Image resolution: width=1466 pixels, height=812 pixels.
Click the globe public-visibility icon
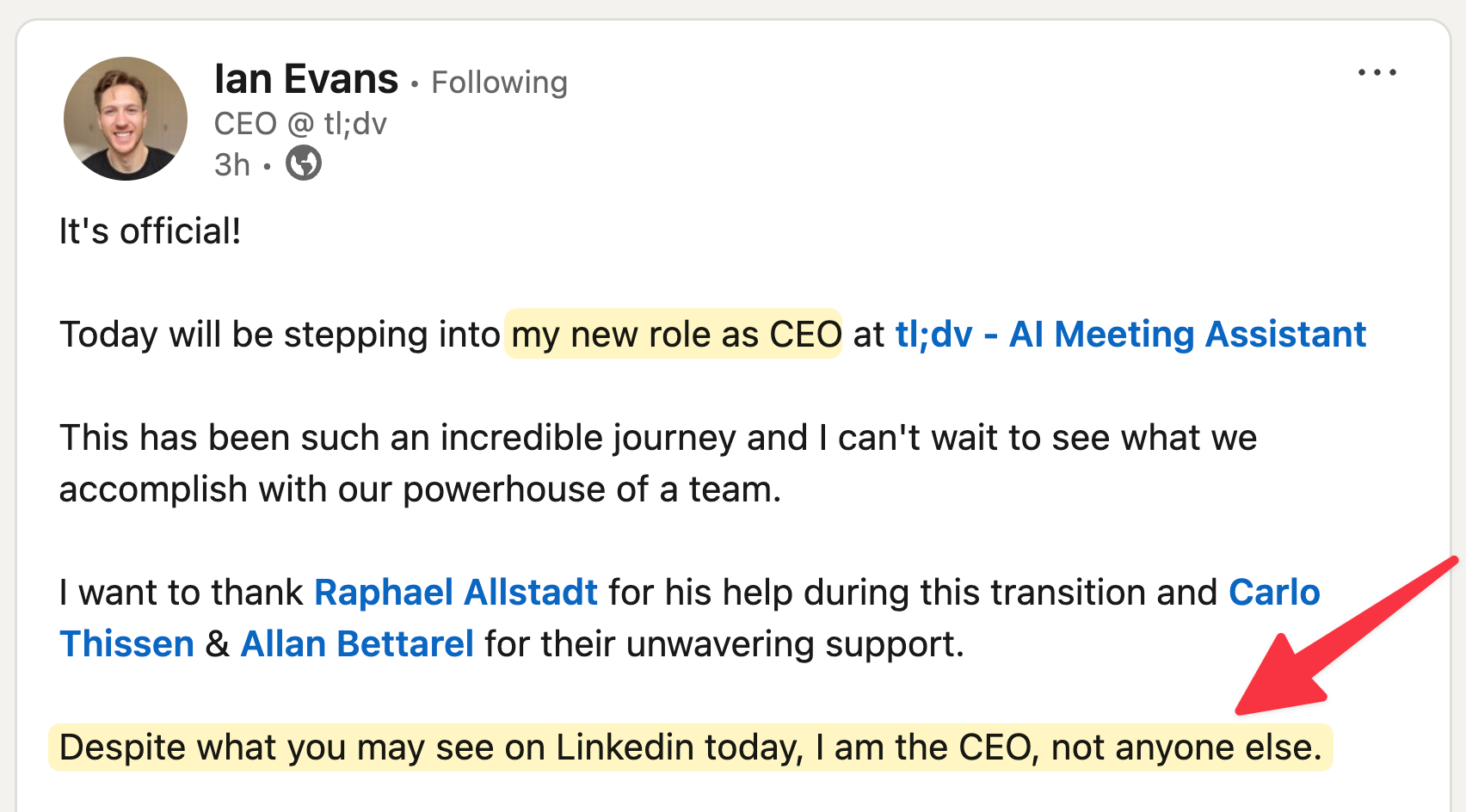point(304,163)
